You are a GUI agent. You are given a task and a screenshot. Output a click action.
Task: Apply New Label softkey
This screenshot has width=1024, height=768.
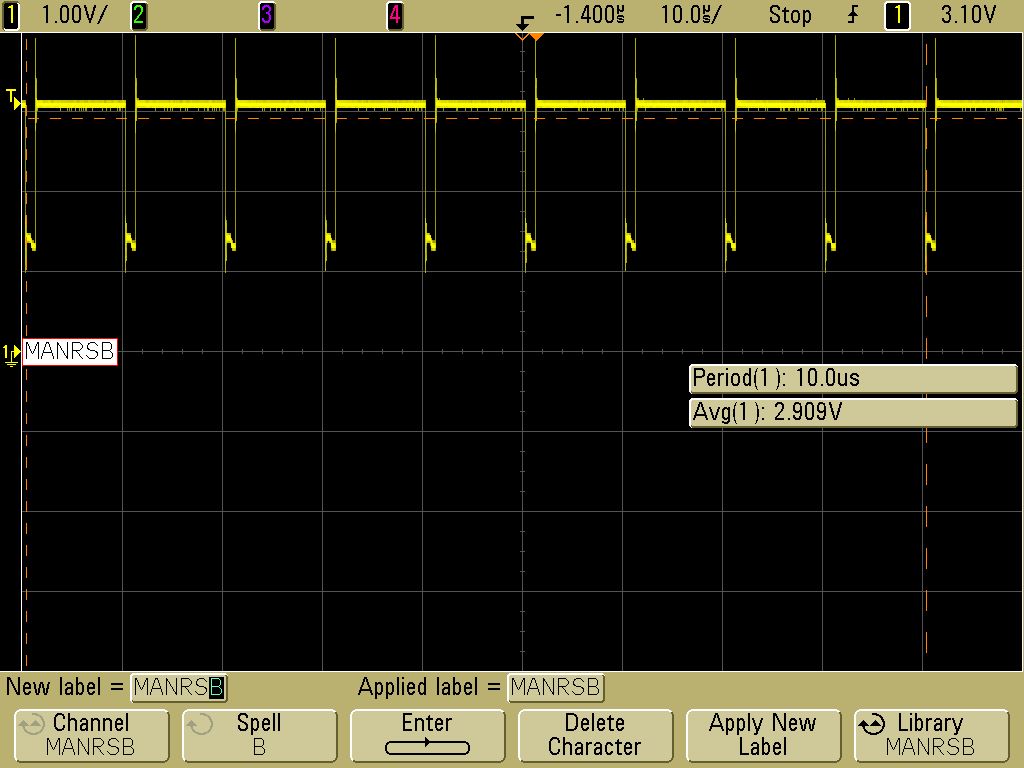click(x=763, y=735)
